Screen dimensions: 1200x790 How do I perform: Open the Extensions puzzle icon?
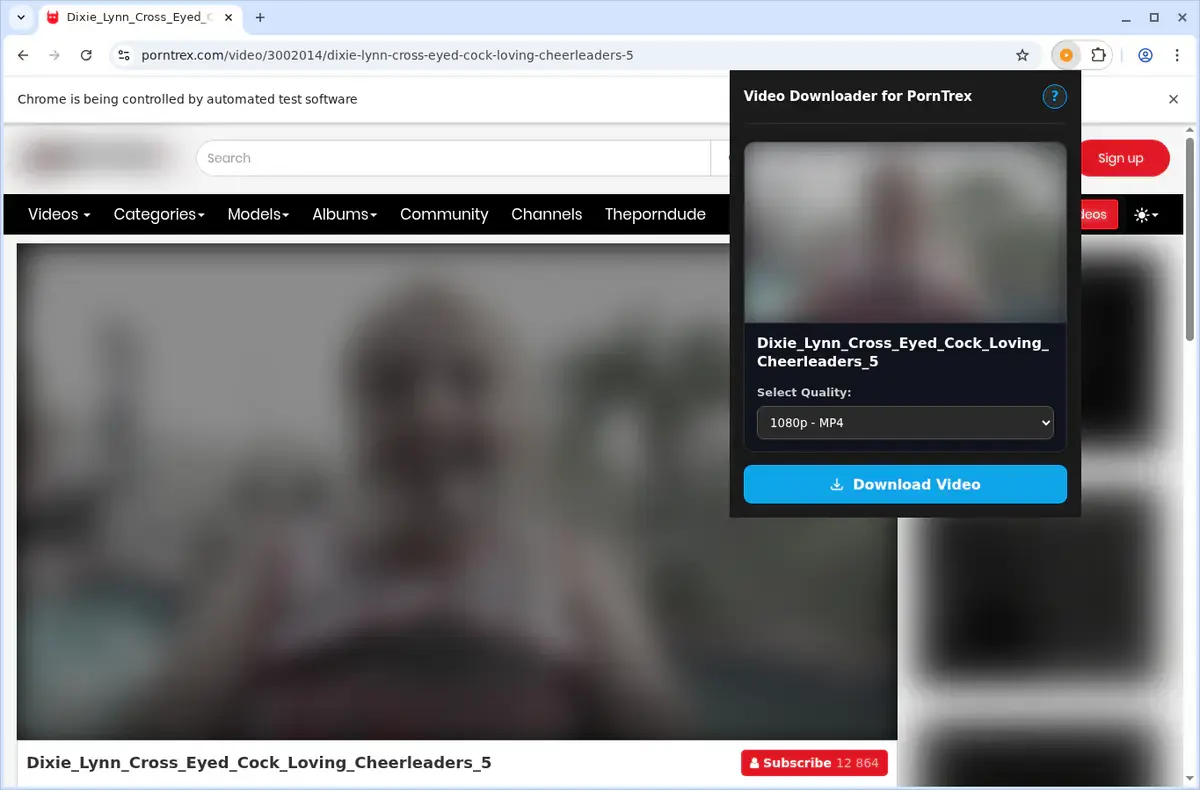1098,56
